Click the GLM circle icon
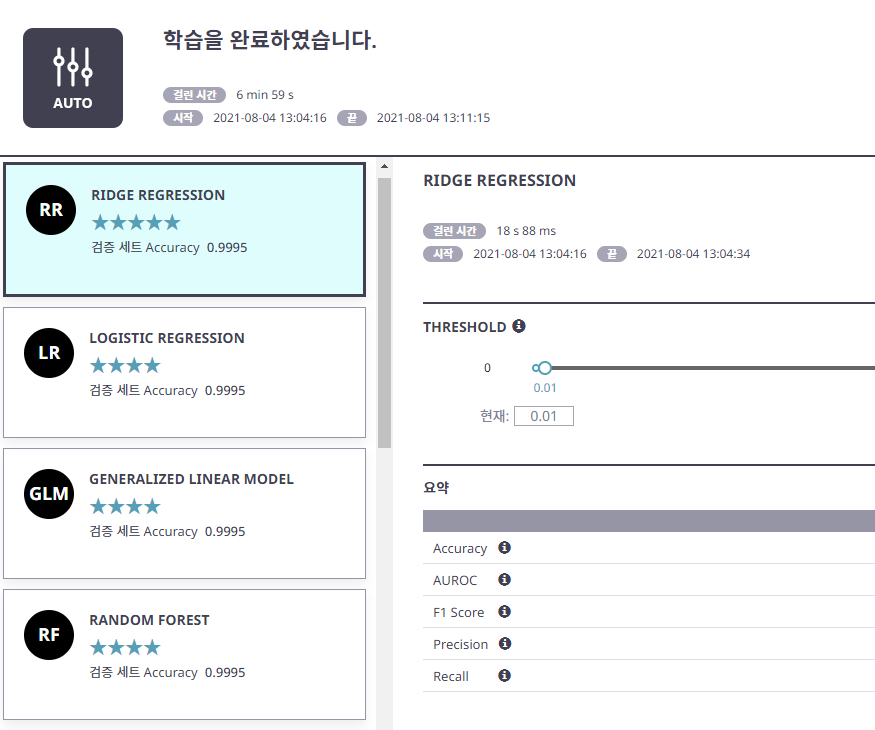 49,493
